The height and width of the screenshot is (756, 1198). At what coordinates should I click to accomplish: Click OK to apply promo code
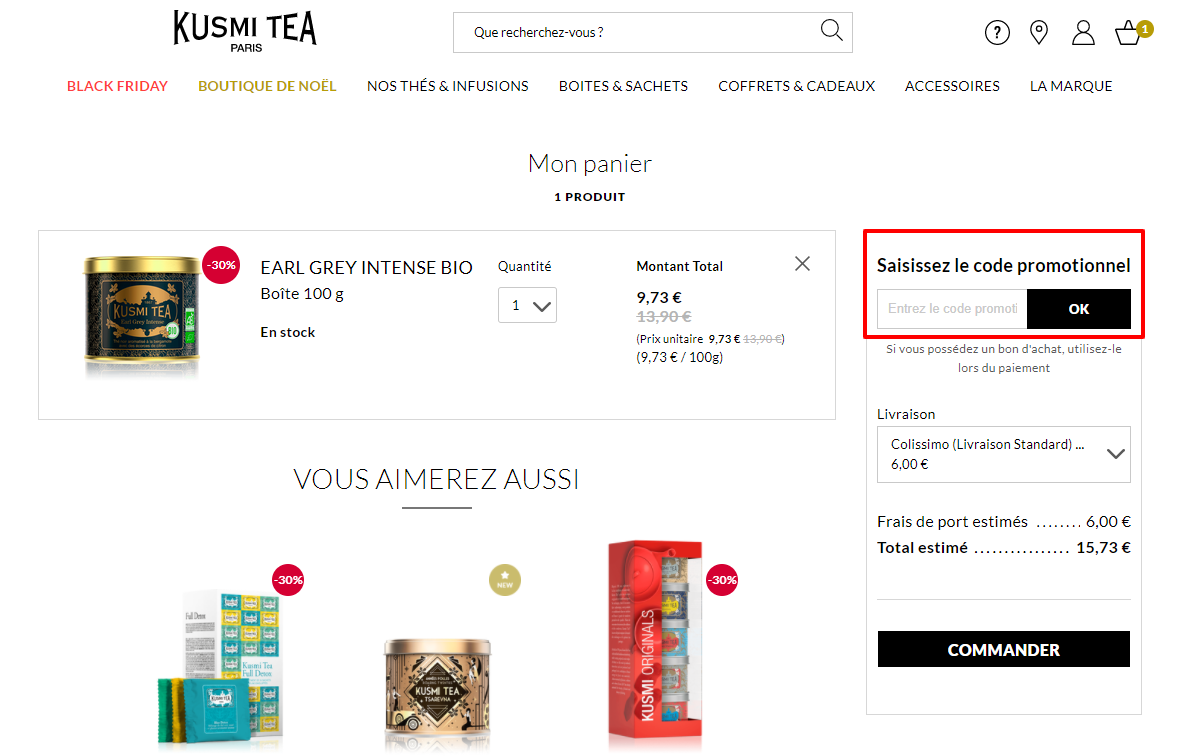click(1079, 309)
